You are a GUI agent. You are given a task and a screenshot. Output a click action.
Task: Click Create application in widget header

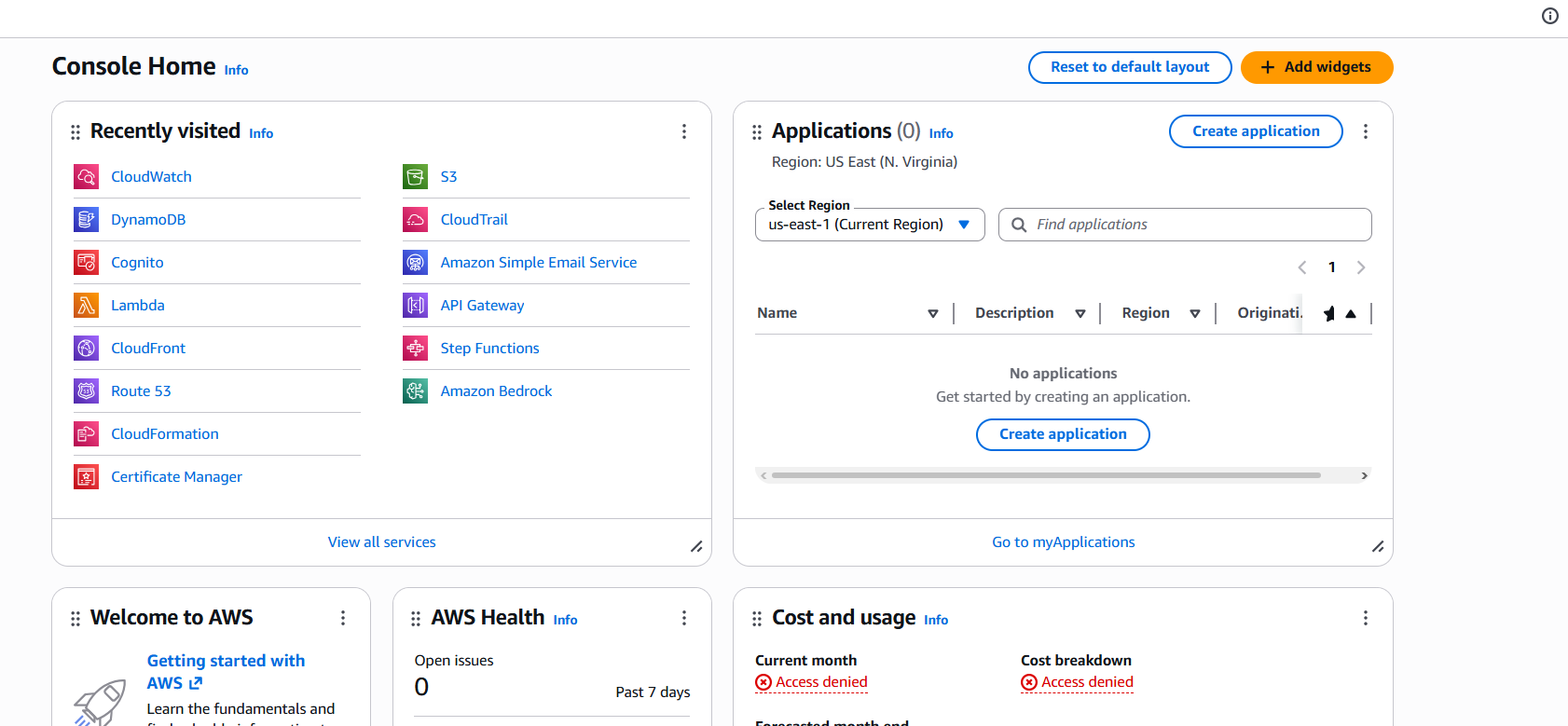click(x=1256, y=131)
